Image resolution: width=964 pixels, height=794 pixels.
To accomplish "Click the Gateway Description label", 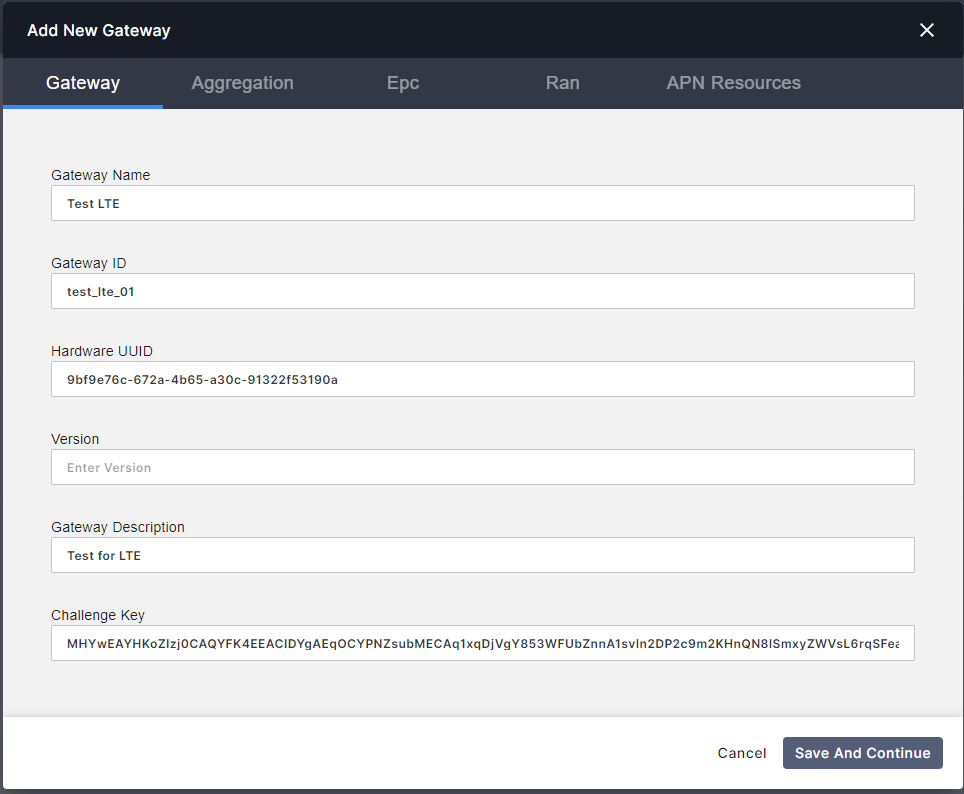I will 117,527.
